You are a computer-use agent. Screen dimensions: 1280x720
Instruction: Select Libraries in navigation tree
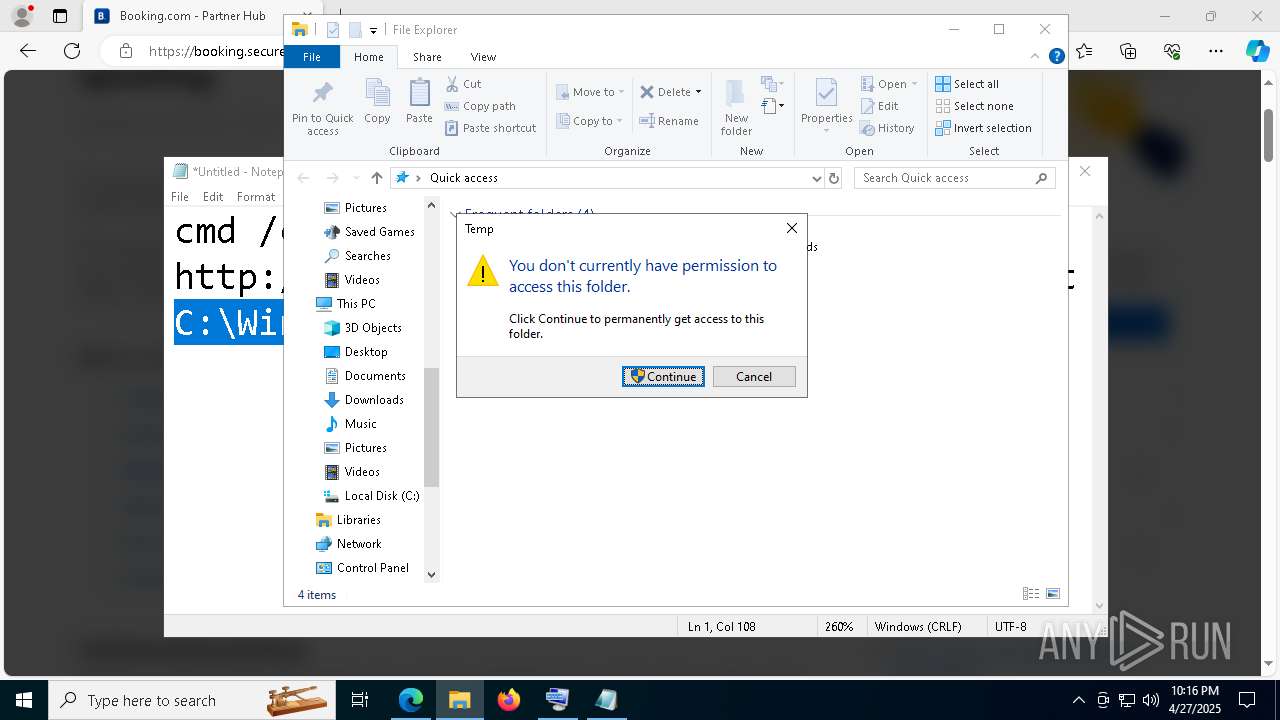pyautogui.click(x=348, y=520)
